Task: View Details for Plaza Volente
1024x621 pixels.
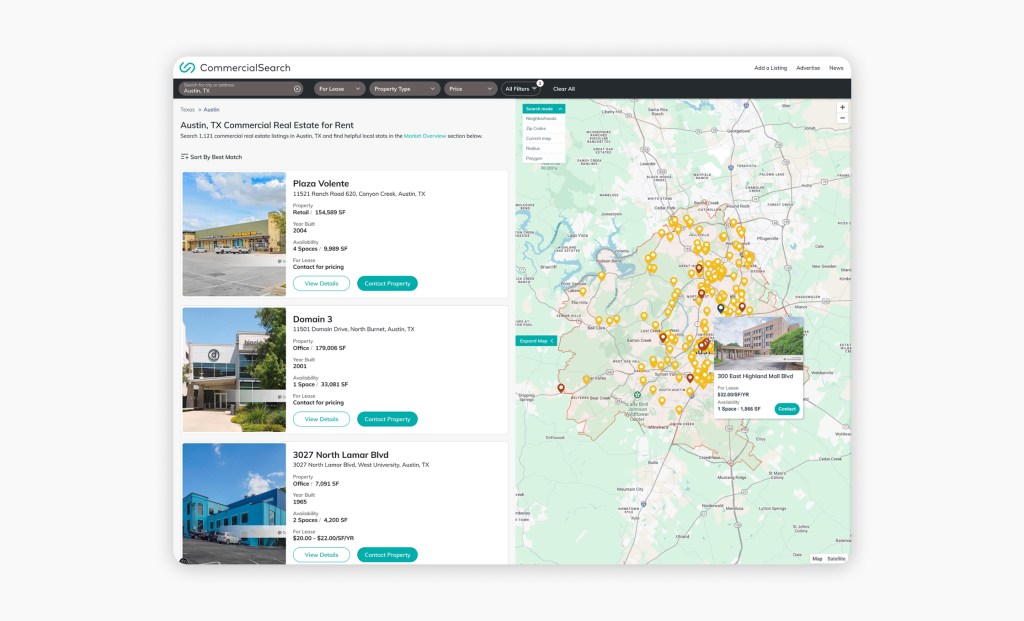Action: point(321,283)
